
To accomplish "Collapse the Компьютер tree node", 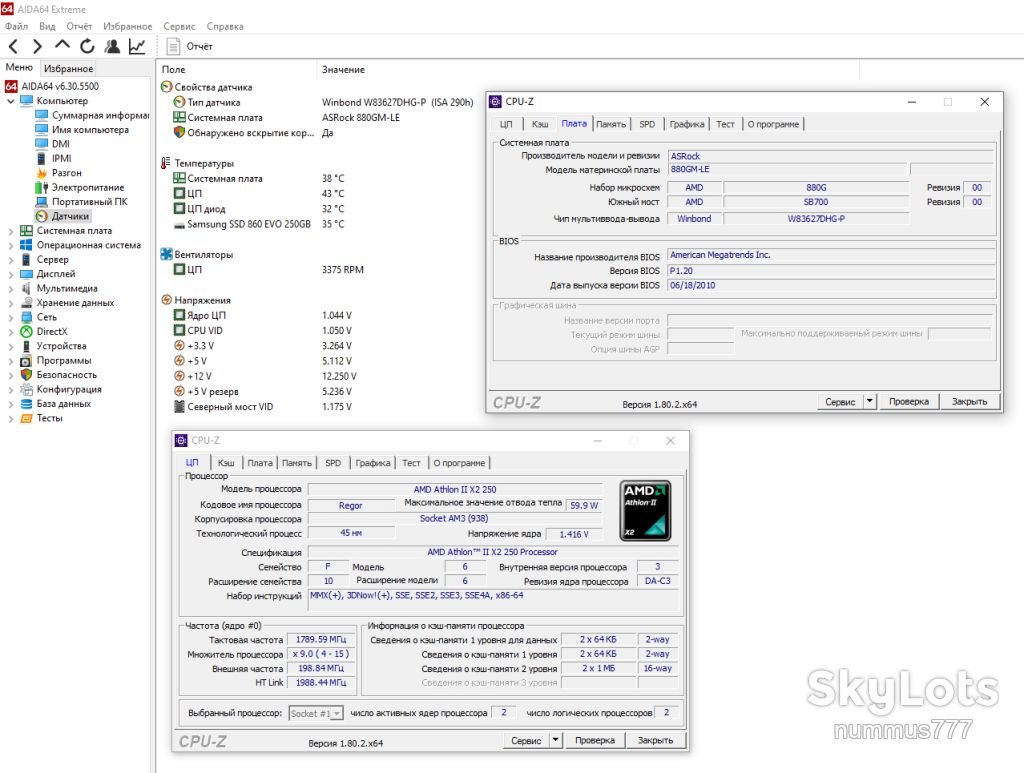I will click(10, 101).
